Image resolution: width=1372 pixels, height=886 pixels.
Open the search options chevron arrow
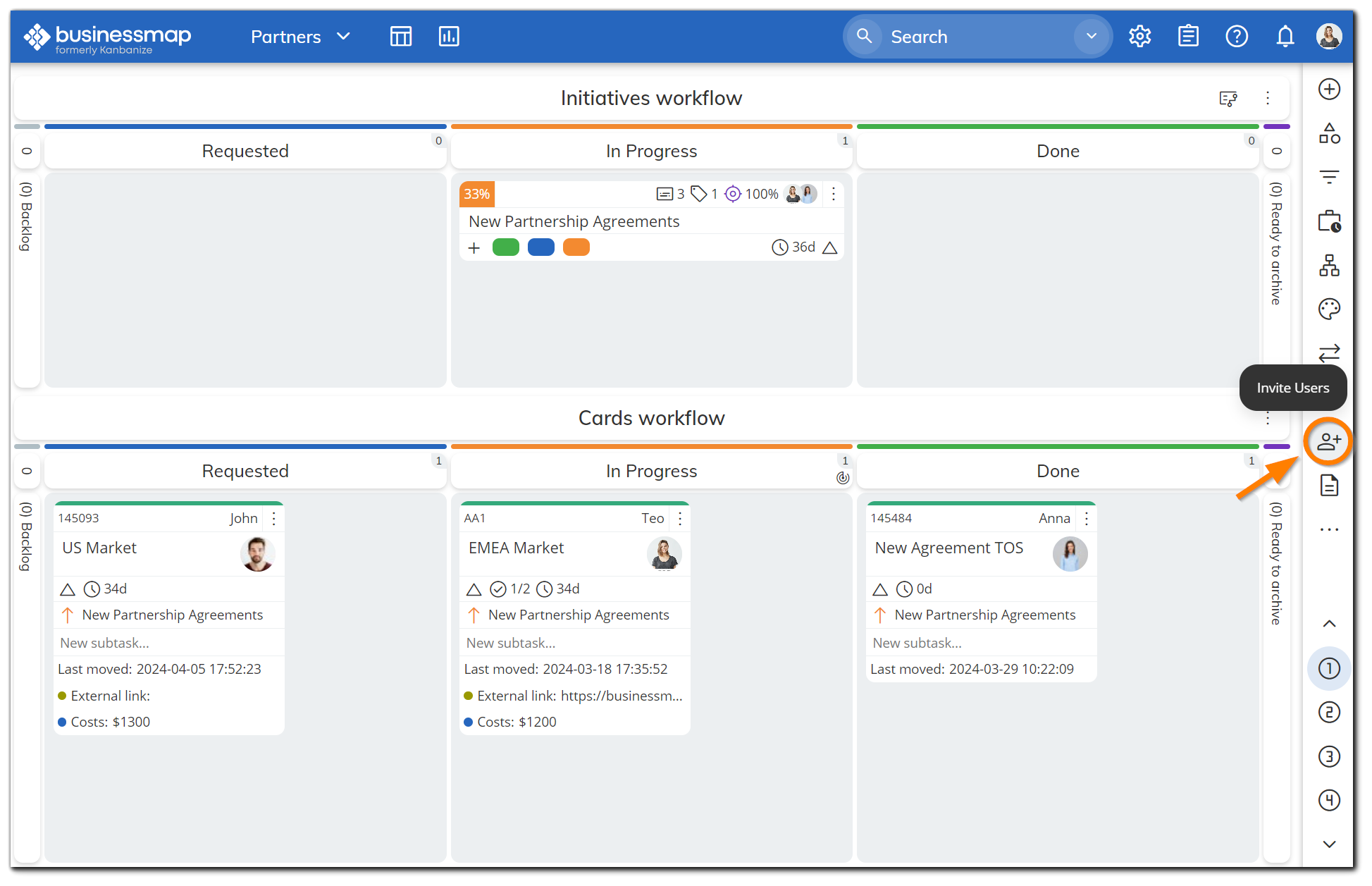(1091, 36)
